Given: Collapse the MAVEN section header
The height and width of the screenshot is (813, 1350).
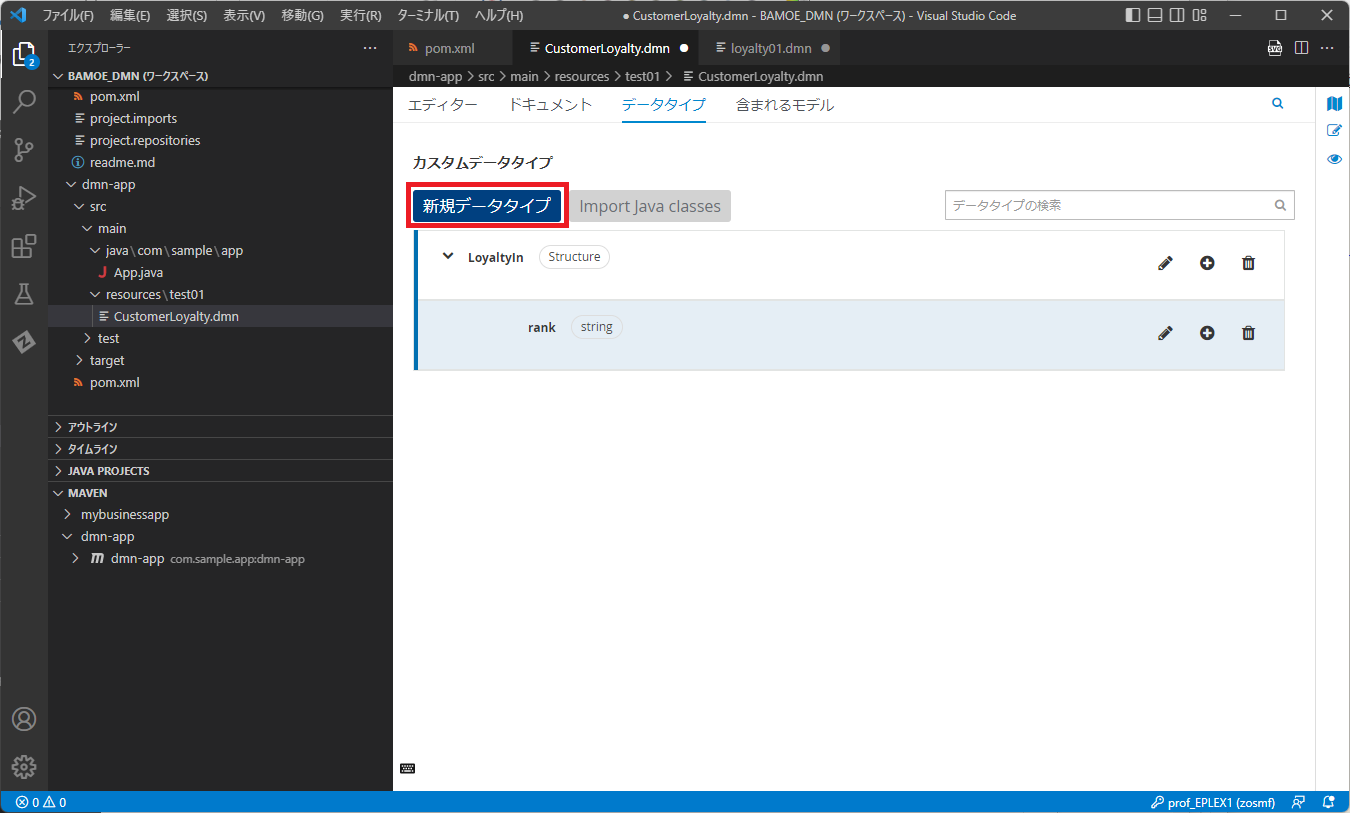Looking at the screenshot, I should click(x=220, y=493).
